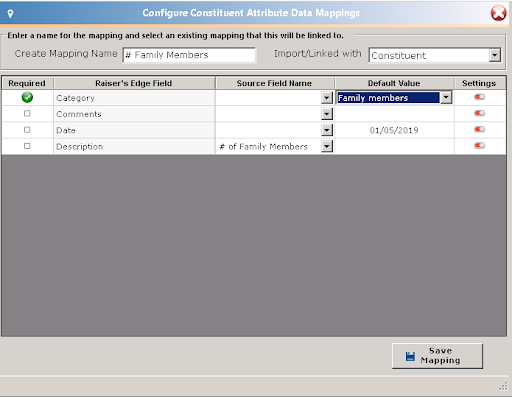Open Default Value dropdown showing Family members
The width and height of the screenshot is (512, 397).
point(446,98)
